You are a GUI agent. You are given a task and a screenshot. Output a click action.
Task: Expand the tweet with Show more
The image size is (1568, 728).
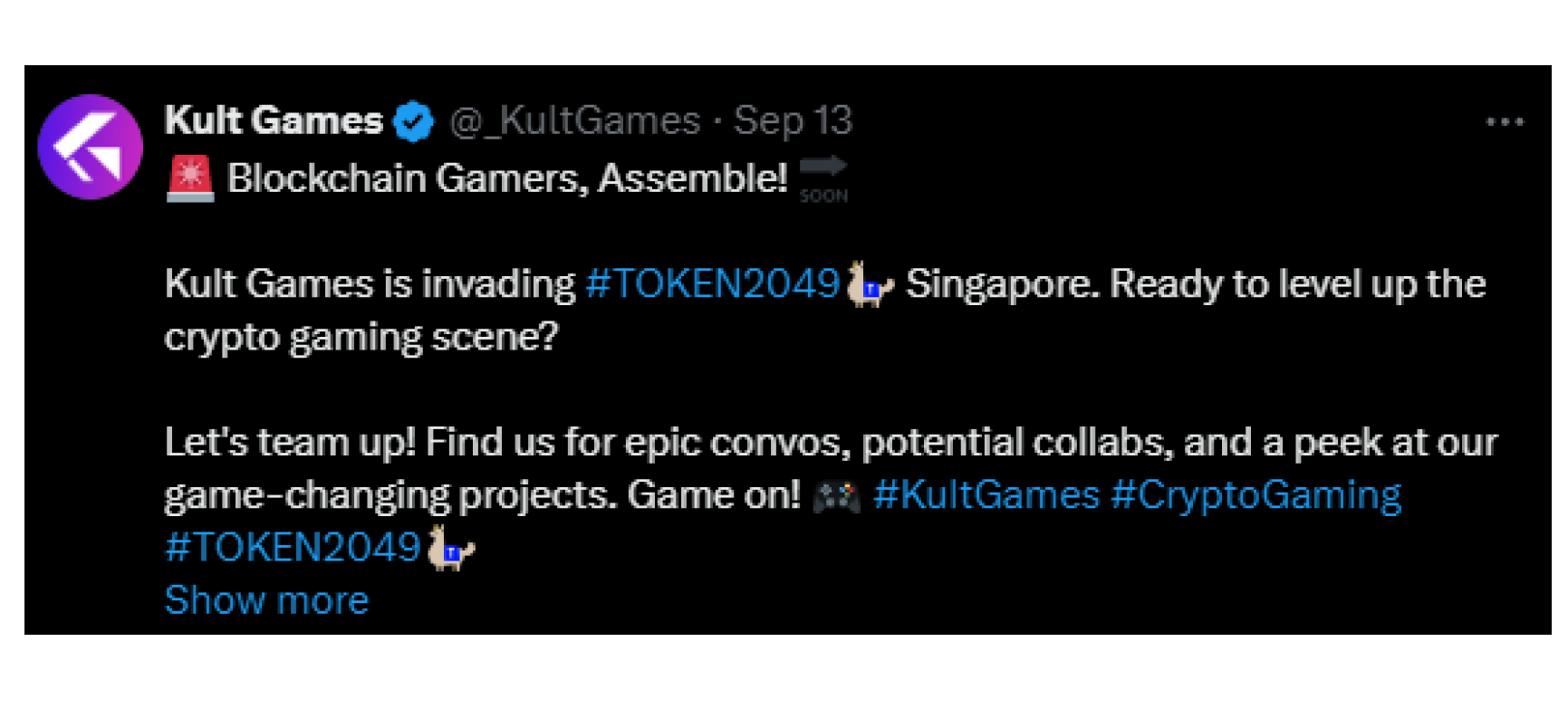point(266,601)
